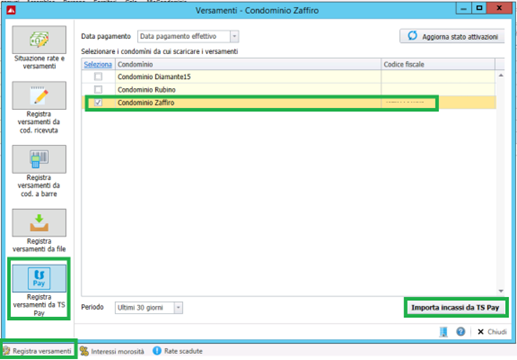Tick the Condominio Rubino checkbox
The image size is (517, 360).
[x=98, y=89]
